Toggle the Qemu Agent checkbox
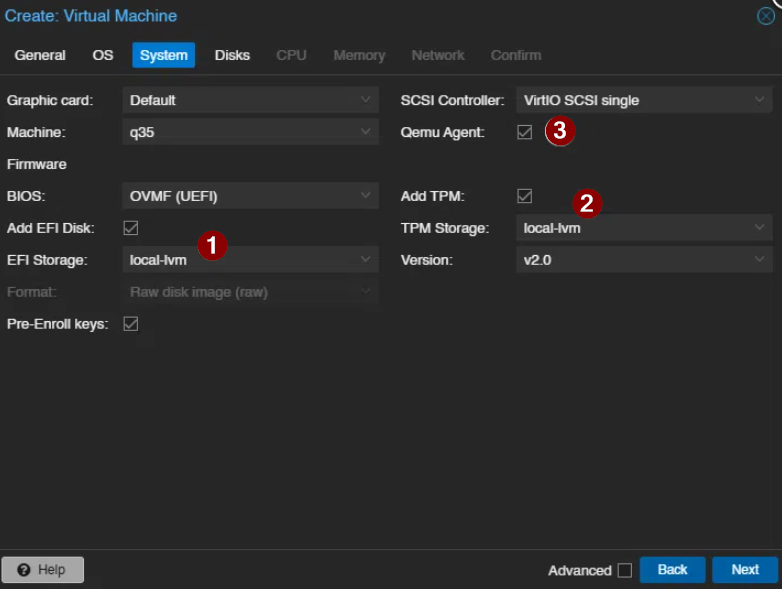Image resolution: width=782 pixels, height=589 pixels. tap(525, 132)
